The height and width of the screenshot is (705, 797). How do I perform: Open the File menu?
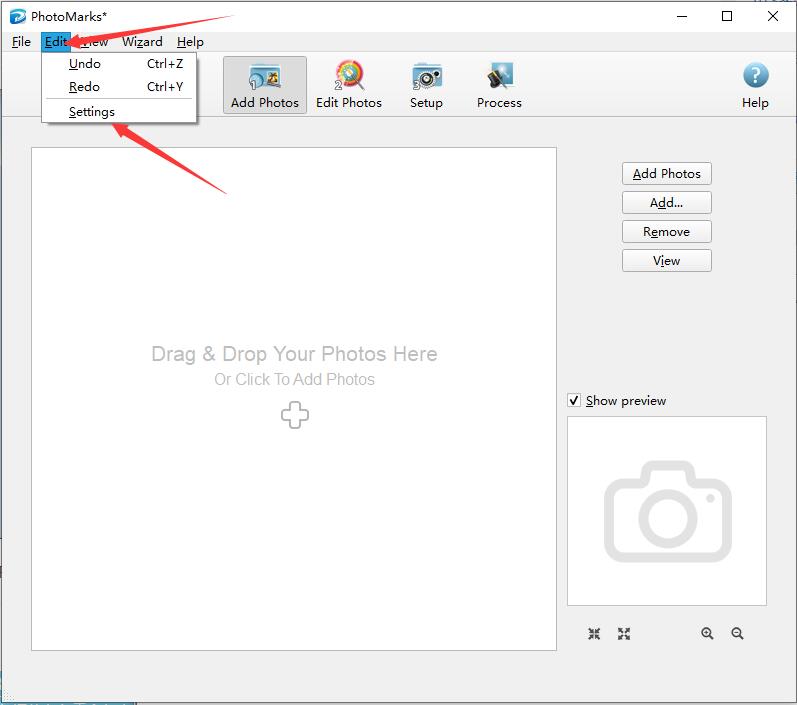pyautogui.click(x=21, y=42)
